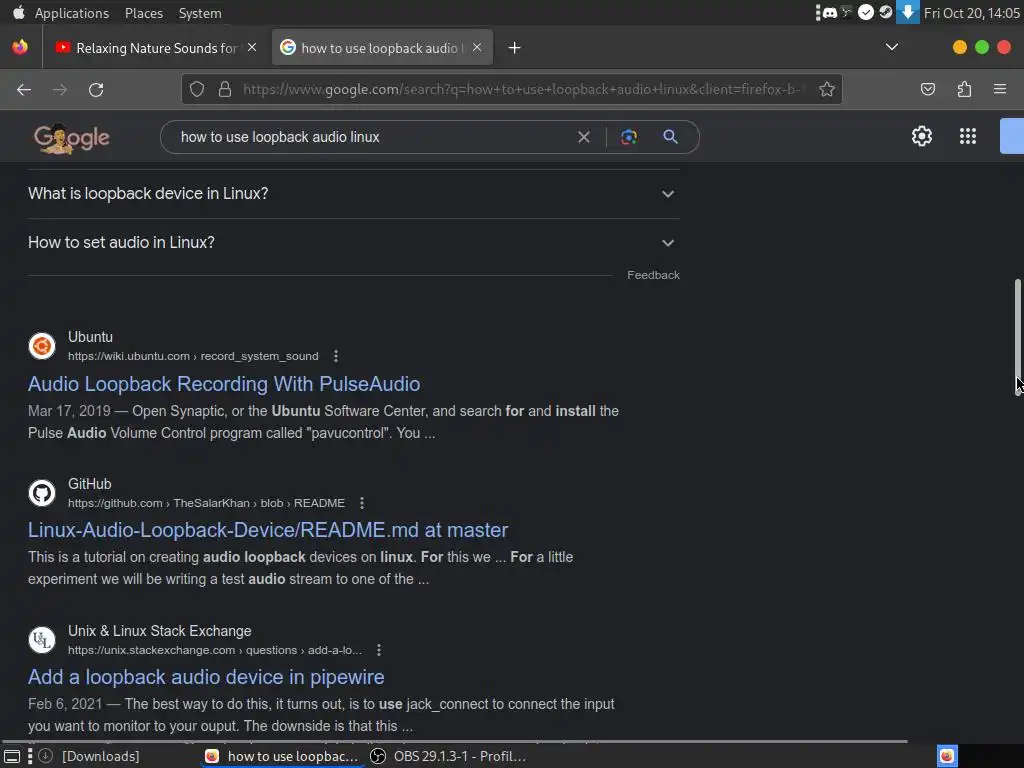Open Linux-Audio-Loopback-Device README link
The image size is (1024, 768).
click(268, 530)
